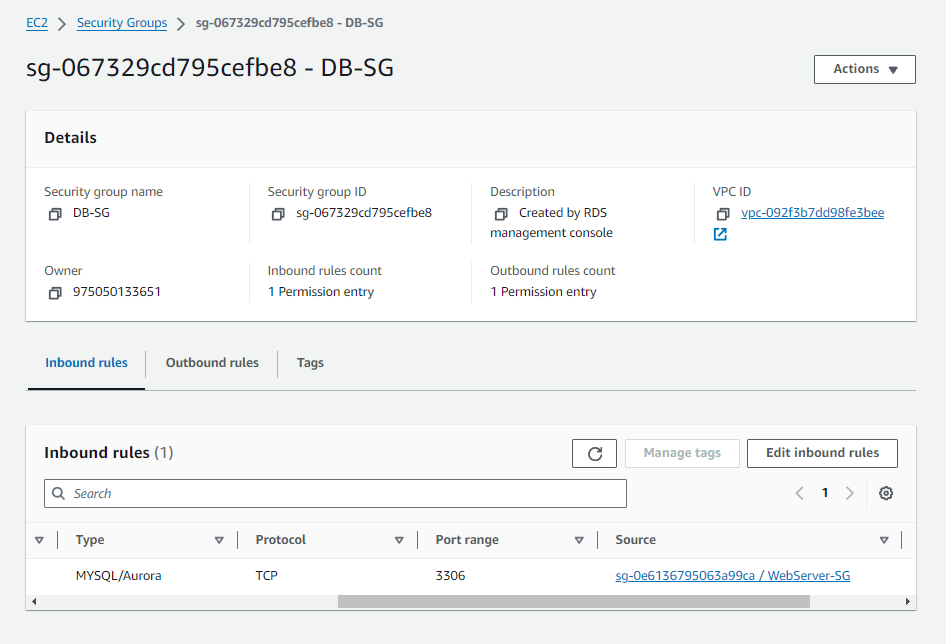Copy the Owner account number
The image size is (946, 644).
click(x=55, y=292)
